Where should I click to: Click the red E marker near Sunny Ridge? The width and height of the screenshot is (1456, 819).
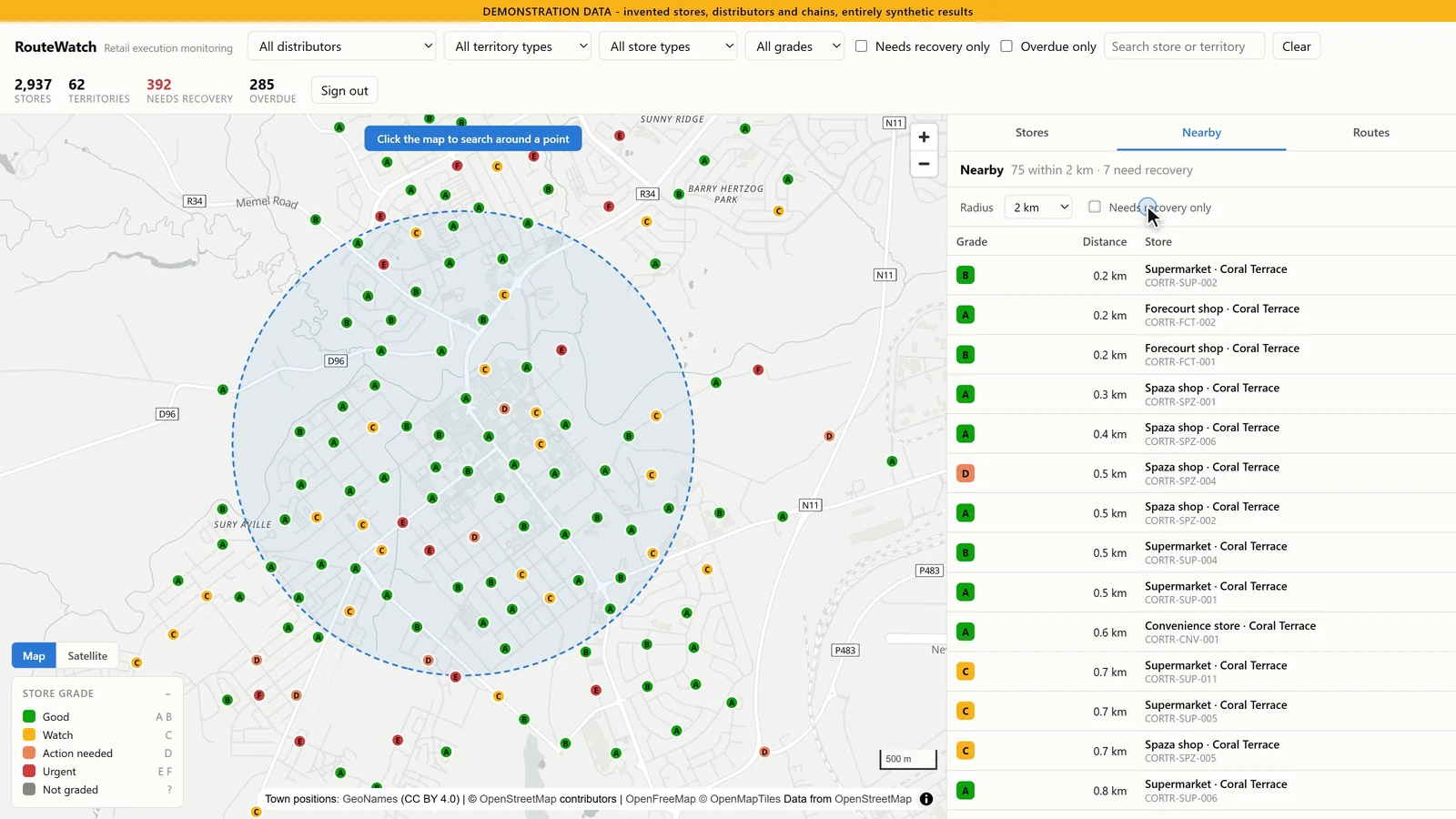pyautogui.click(x=620, y=136)
